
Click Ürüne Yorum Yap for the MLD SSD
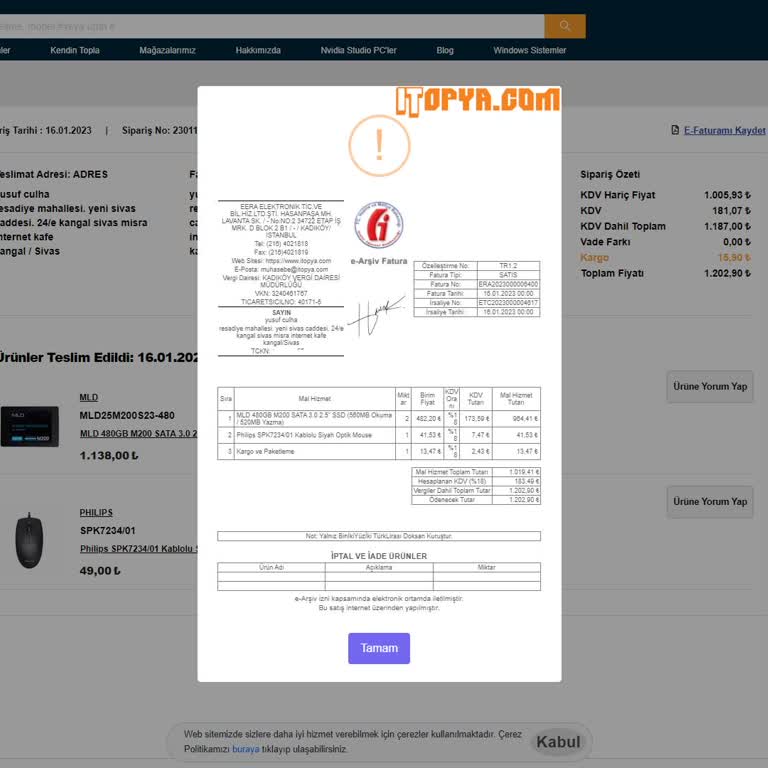click(x=710, y=386)
